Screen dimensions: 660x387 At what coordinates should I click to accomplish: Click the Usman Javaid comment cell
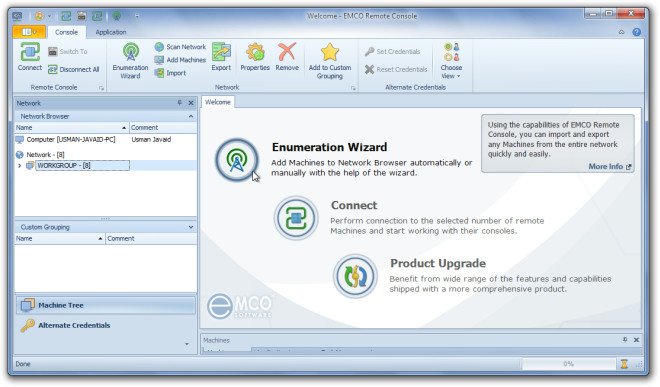tap(151, 139)
